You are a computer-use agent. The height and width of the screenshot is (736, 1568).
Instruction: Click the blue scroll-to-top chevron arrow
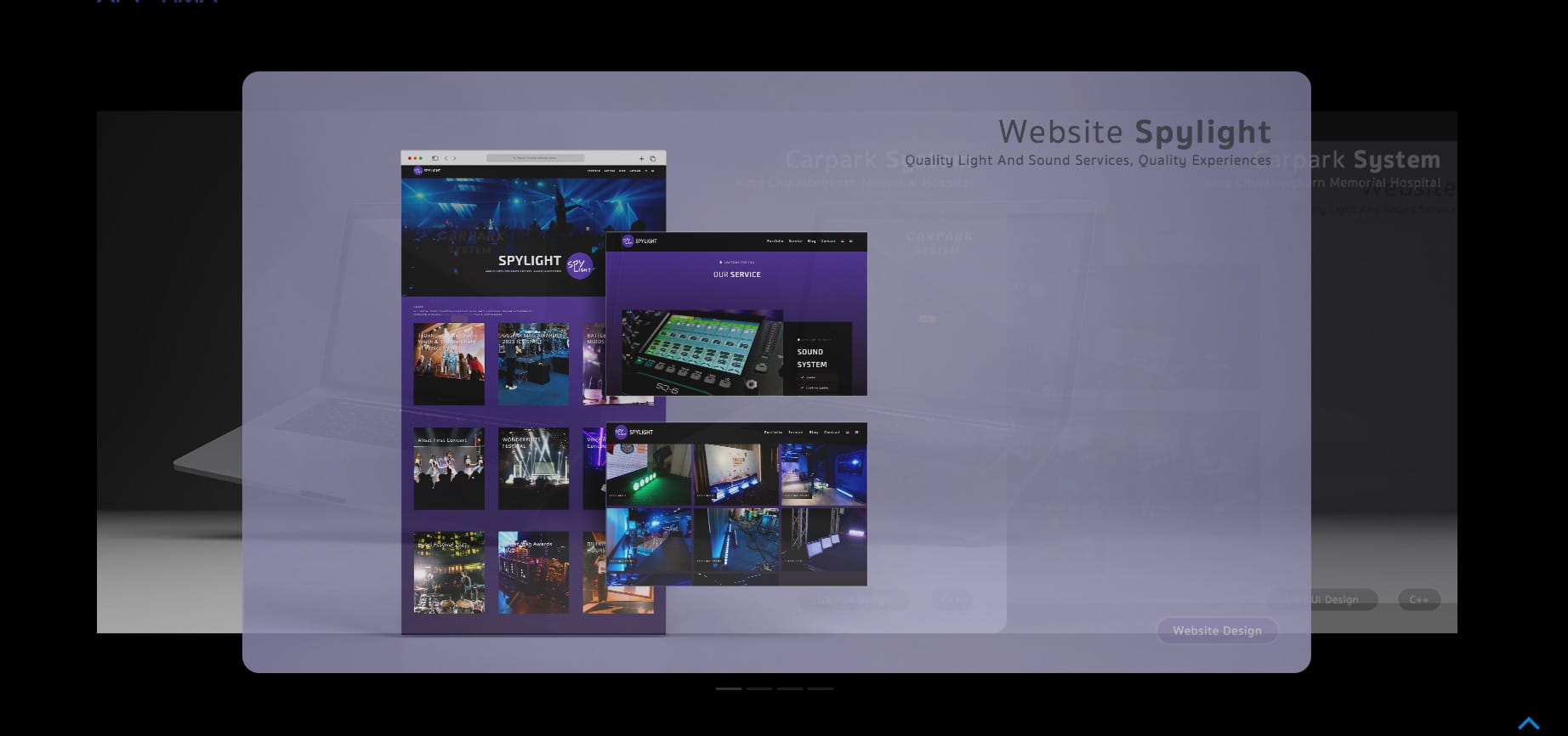coord(1528,723)
